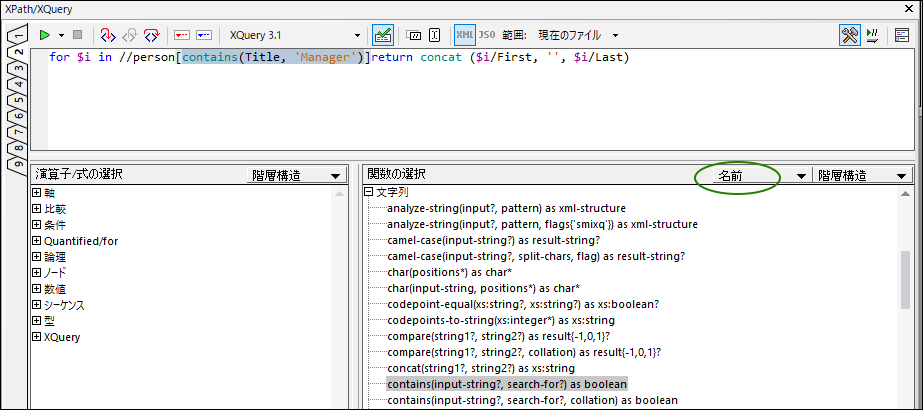923x410 pixels.
Task: Select char(input-string, positions*) function
Action: click(483, 288)
